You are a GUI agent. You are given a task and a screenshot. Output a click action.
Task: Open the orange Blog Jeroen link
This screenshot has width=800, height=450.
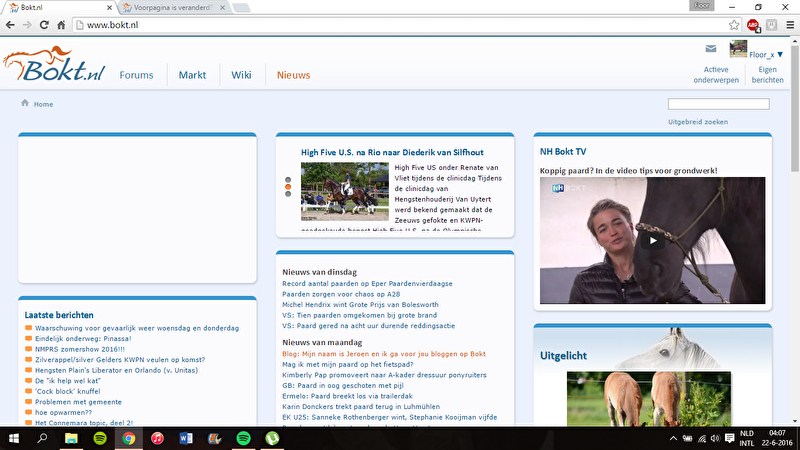(384, 354)
